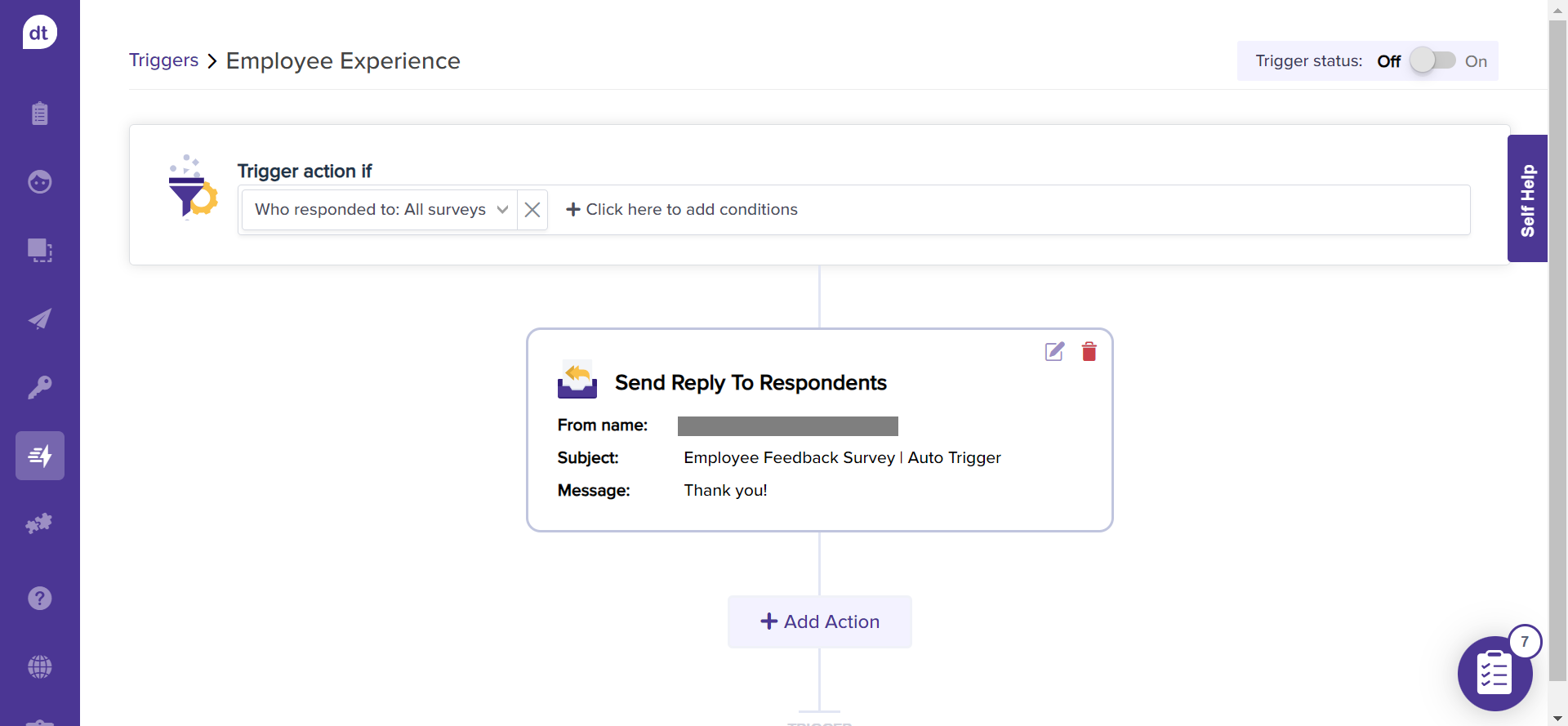
Task: Remove the All surveys condition
Action: click(532, 210)
